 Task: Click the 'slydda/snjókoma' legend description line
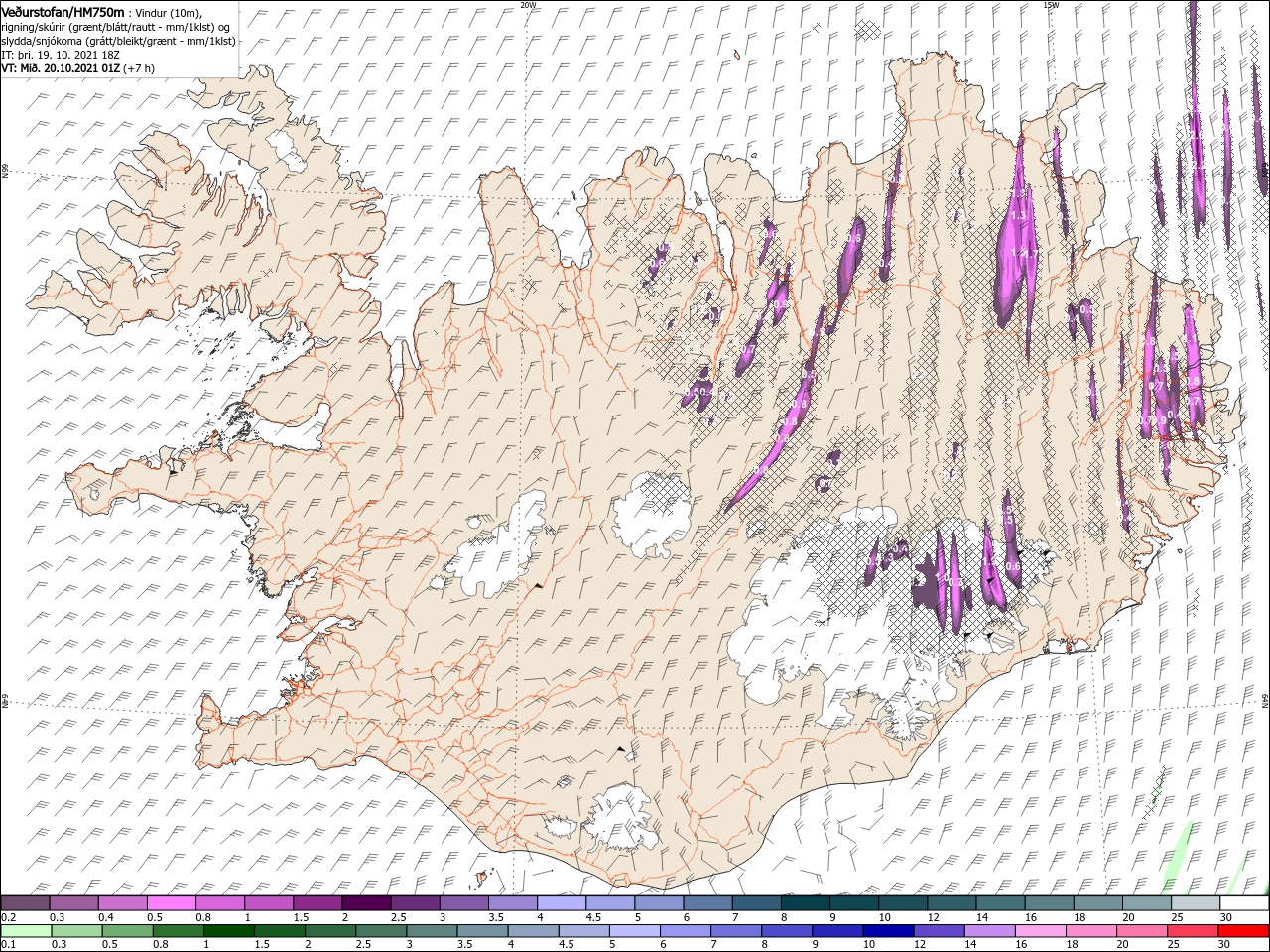[x=118, y=41]
